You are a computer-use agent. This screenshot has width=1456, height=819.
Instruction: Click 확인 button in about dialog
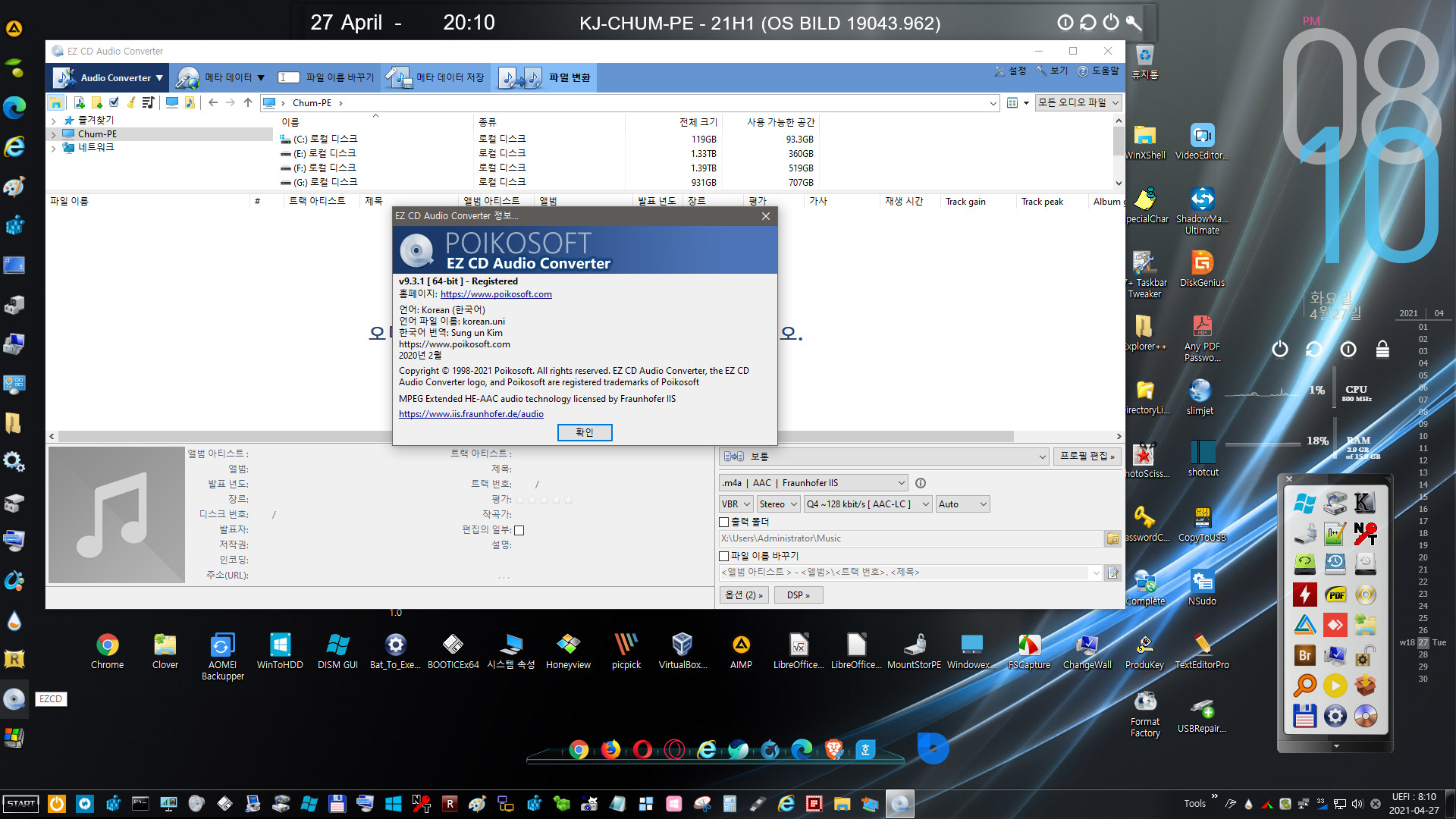point(585,432)
